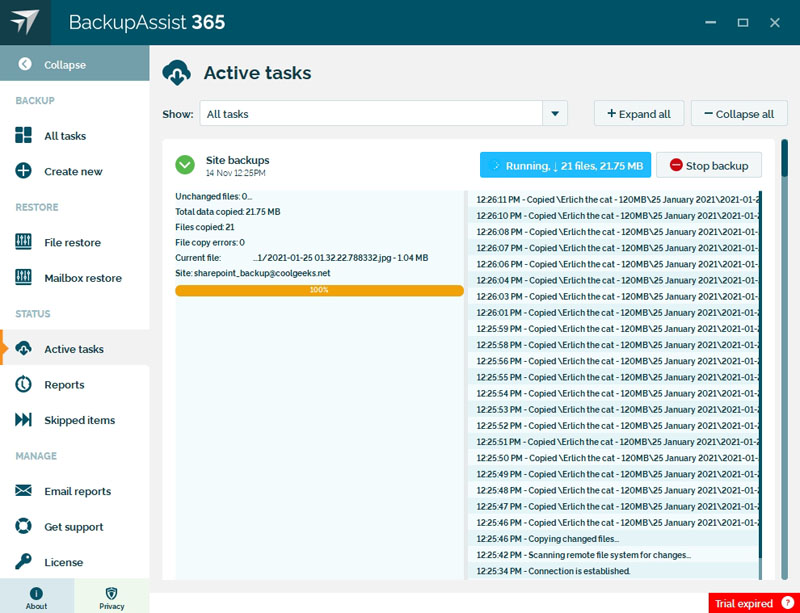This screenshot has height=613, width=800.
Task: Click the License key icon
Action: coord(23,561)
